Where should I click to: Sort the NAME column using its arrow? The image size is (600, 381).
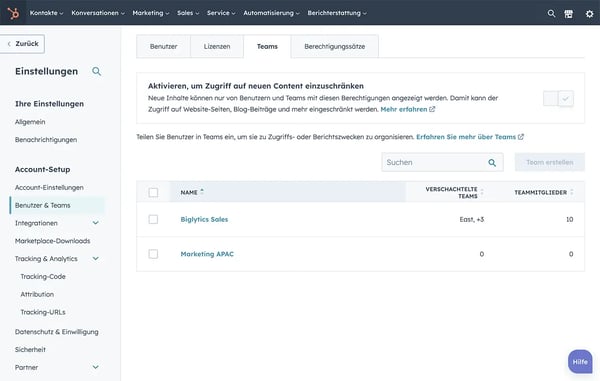pos(202,192)
